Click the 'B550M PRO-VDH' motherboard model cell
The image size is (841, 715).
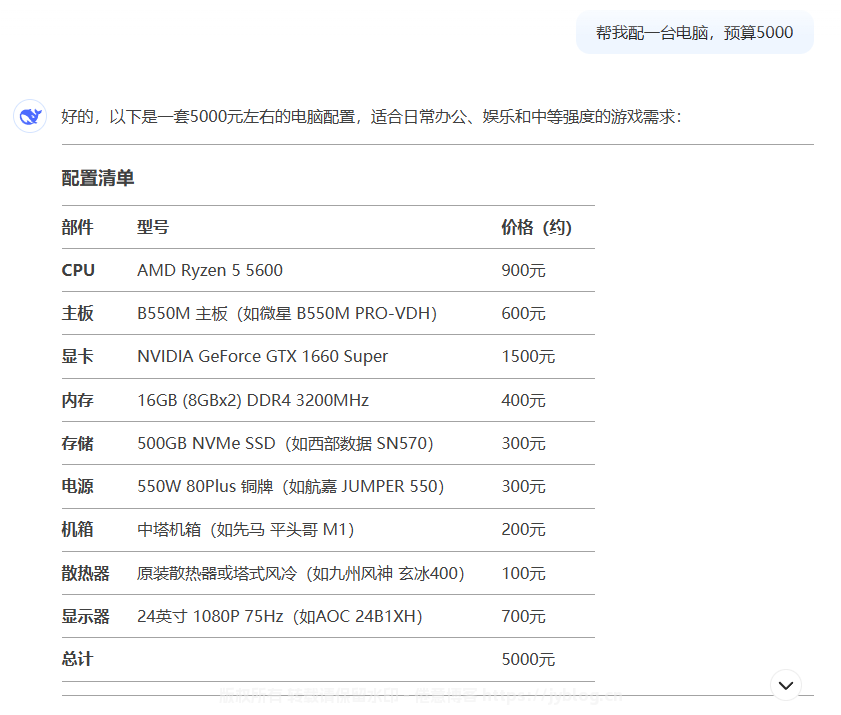(287, 313)
